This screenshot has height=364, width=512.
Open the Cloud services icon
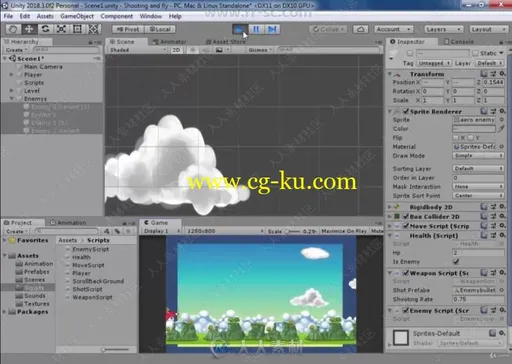click(x=360, y=29)
